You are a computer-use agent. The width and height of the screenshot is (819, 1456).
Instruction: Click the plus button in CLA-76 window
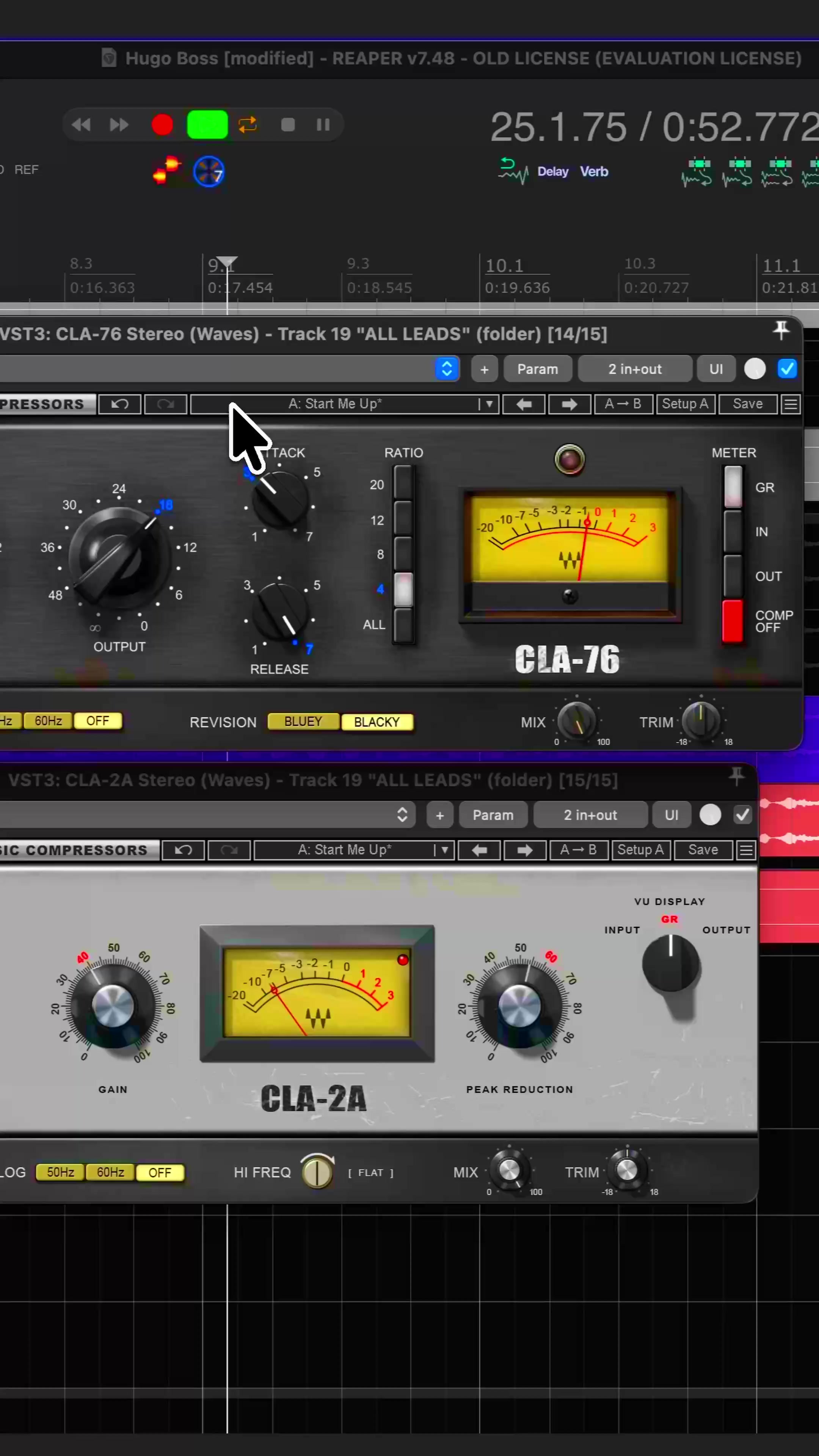pyautogui.click(x=485, y=369)
